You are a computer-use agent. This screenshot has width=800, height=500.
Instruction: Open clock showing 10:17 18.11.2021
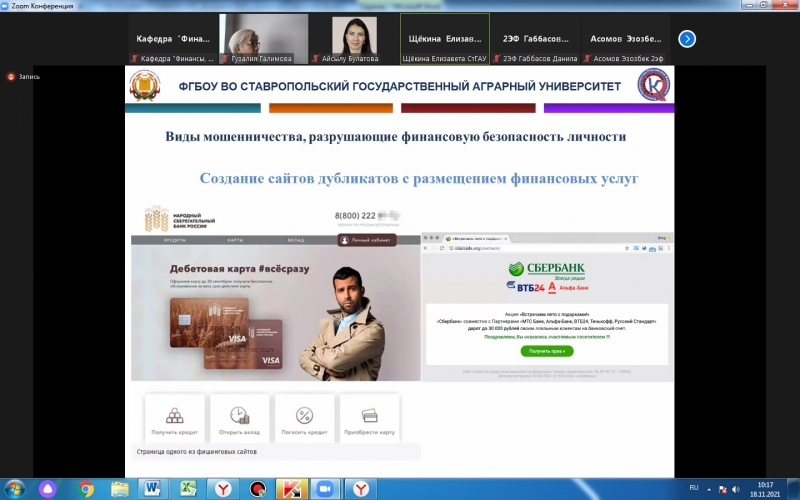click(x=764, y=489)
